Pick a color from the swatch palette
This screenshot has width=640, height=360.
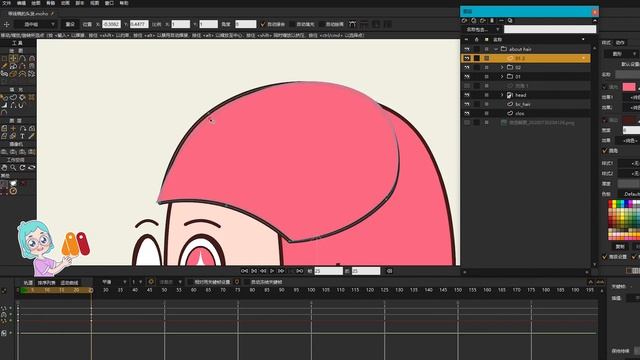click(x=624, y=220)
